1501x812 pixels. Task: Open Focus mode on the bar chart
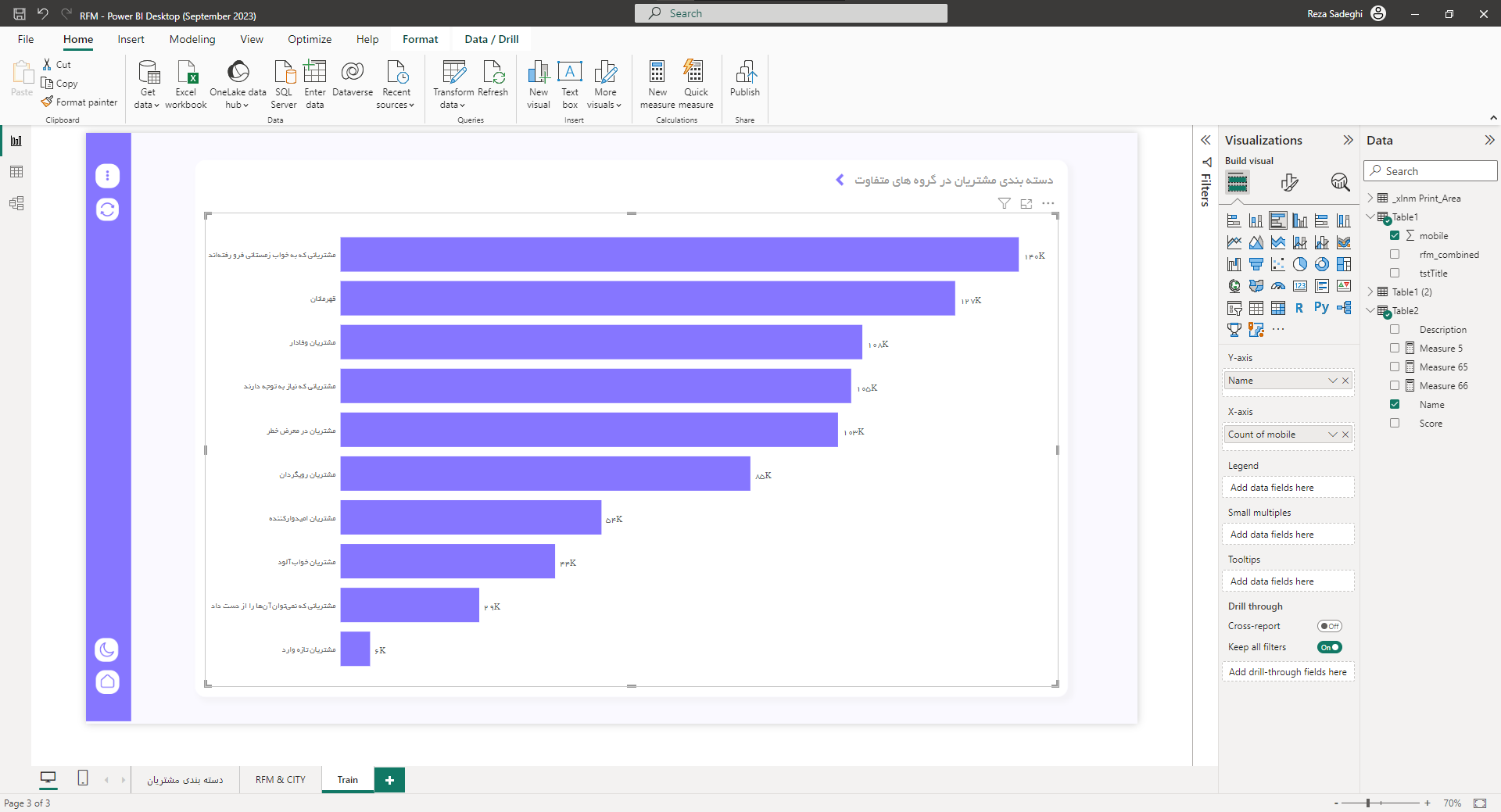[x=1026, y=203]
